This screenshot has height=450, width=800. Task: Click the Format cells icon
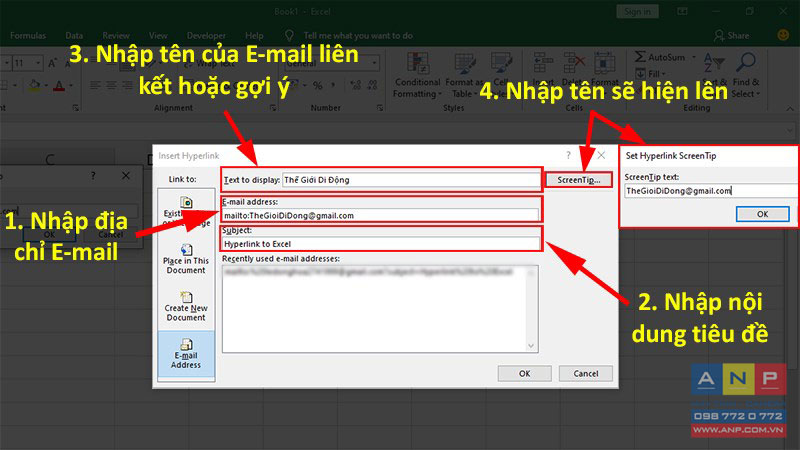click(x=605, y=63)
